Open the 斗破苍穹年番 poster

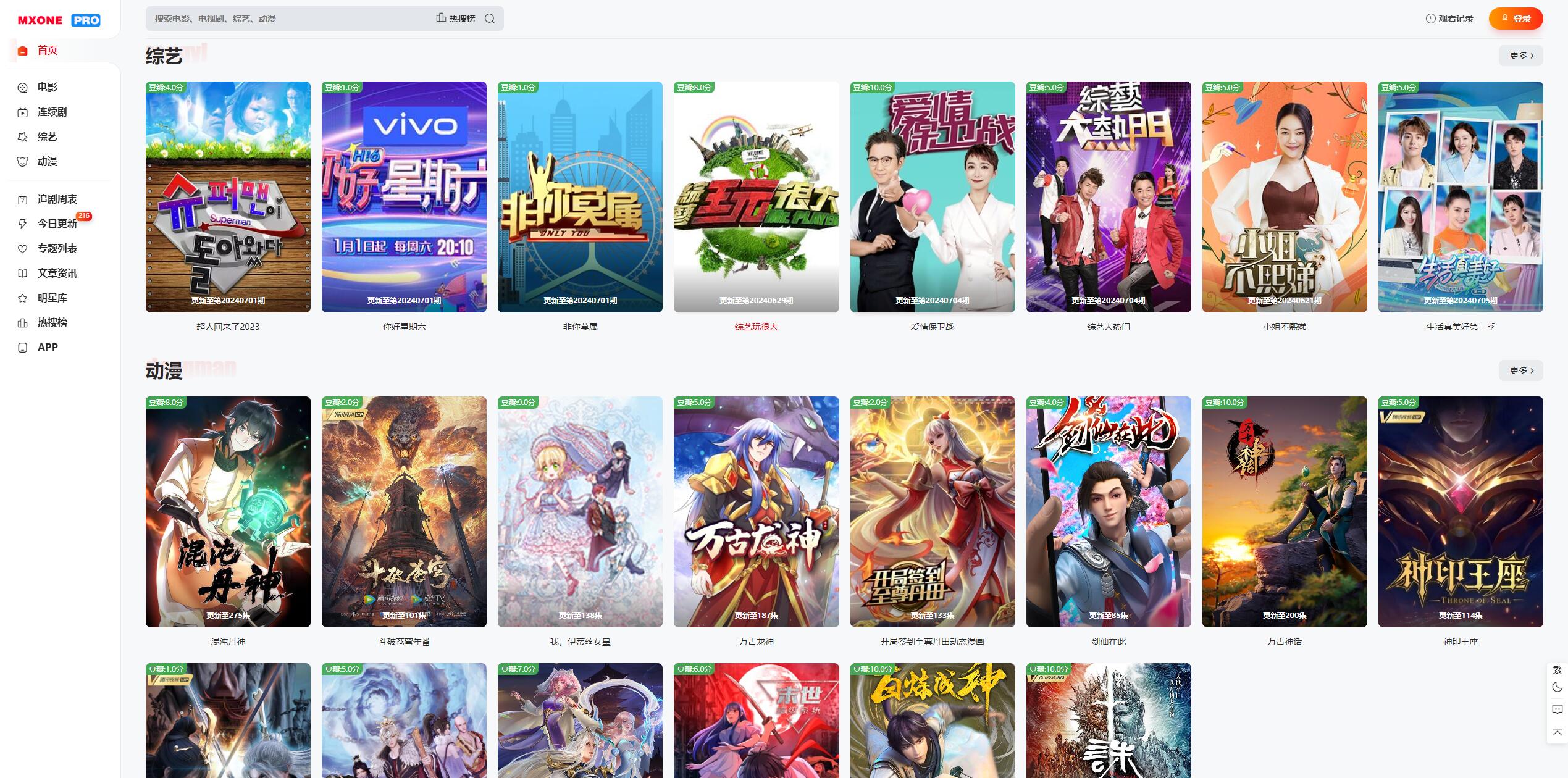click(x=404, y=512)
